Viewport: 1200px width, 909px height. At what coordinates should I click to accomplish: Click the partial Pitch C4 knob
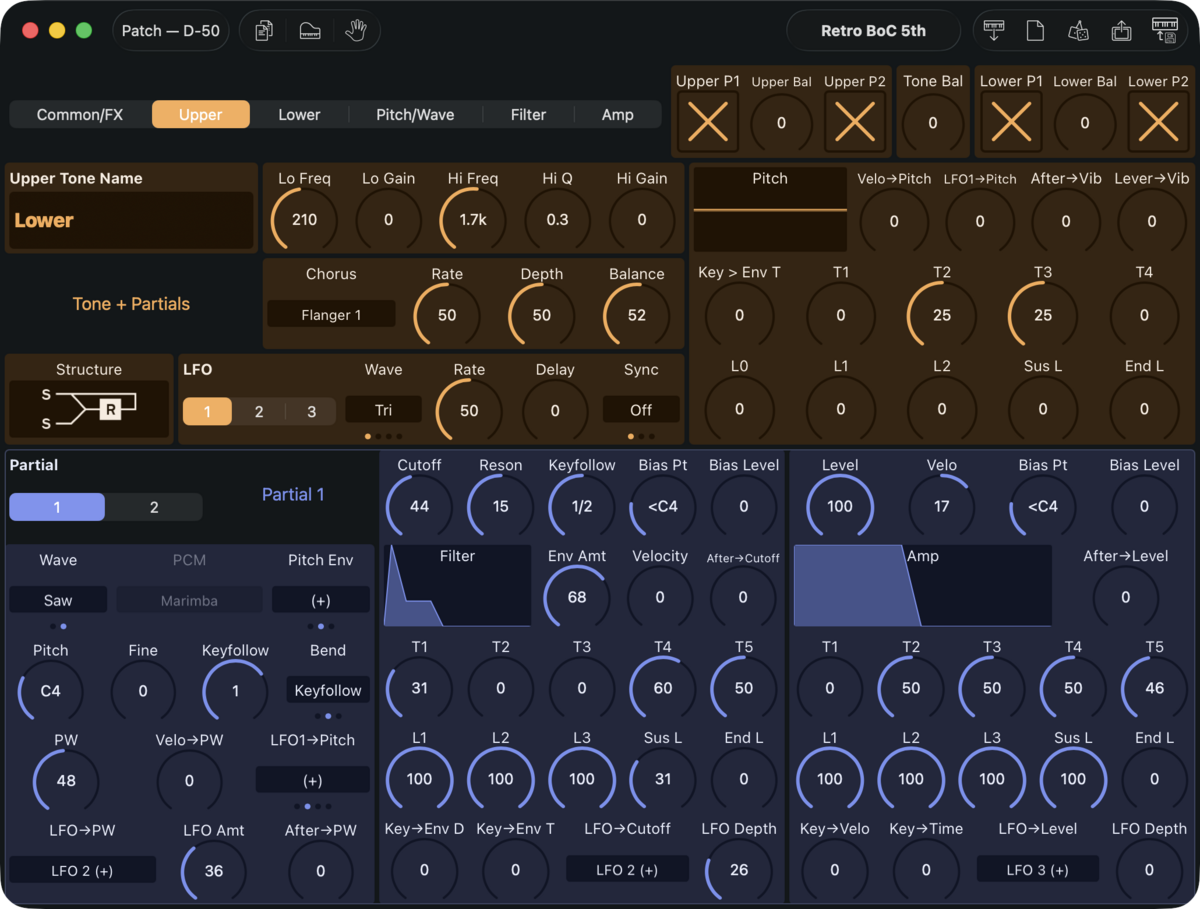pos(50,690)
